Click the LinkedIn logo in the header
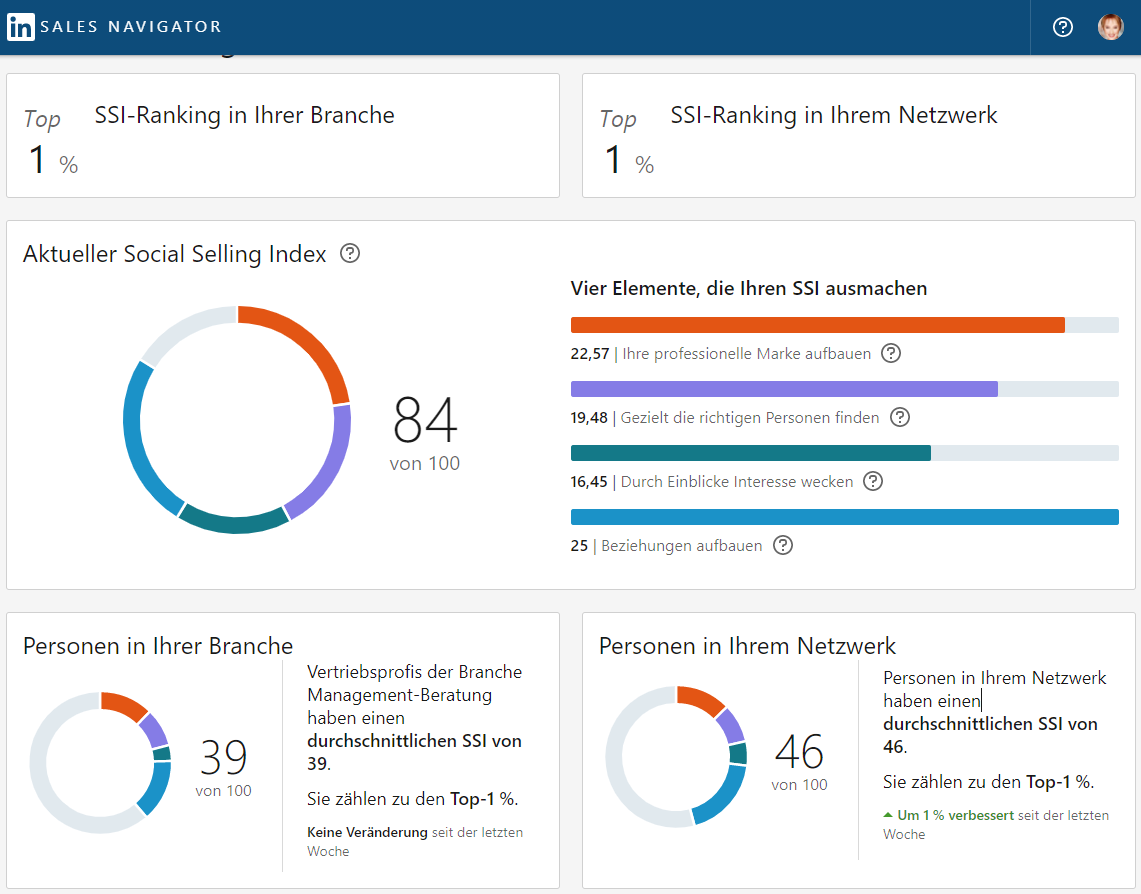 [x=20, y=27]
